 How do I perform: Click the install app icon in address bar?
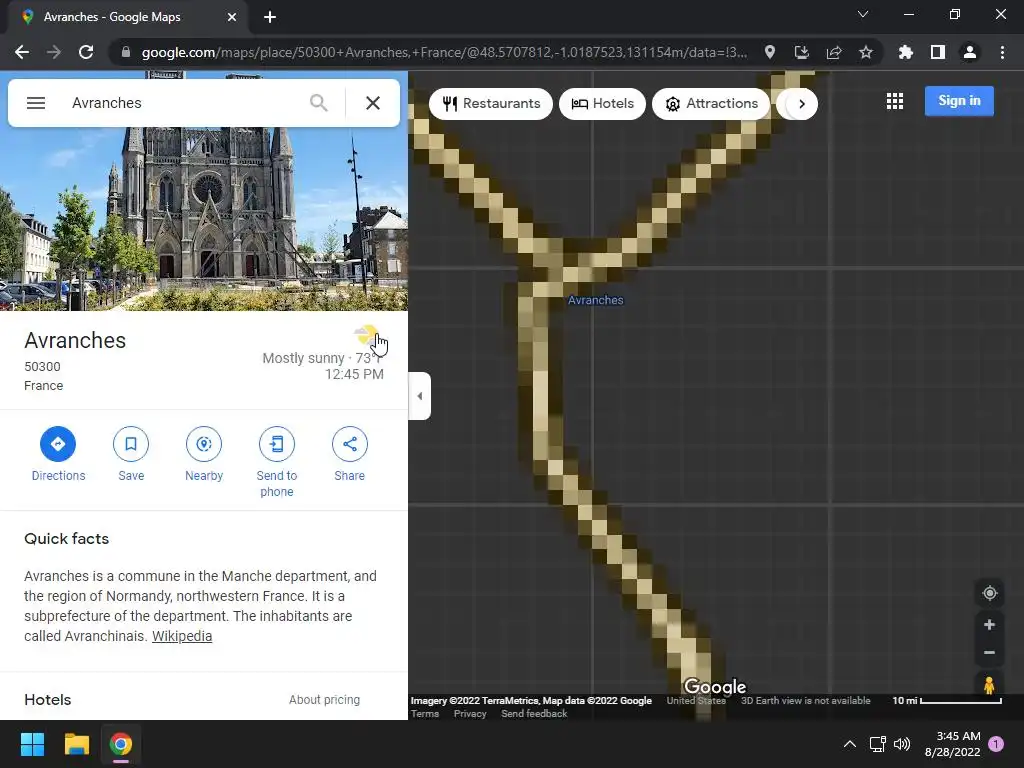coord(802,52)
